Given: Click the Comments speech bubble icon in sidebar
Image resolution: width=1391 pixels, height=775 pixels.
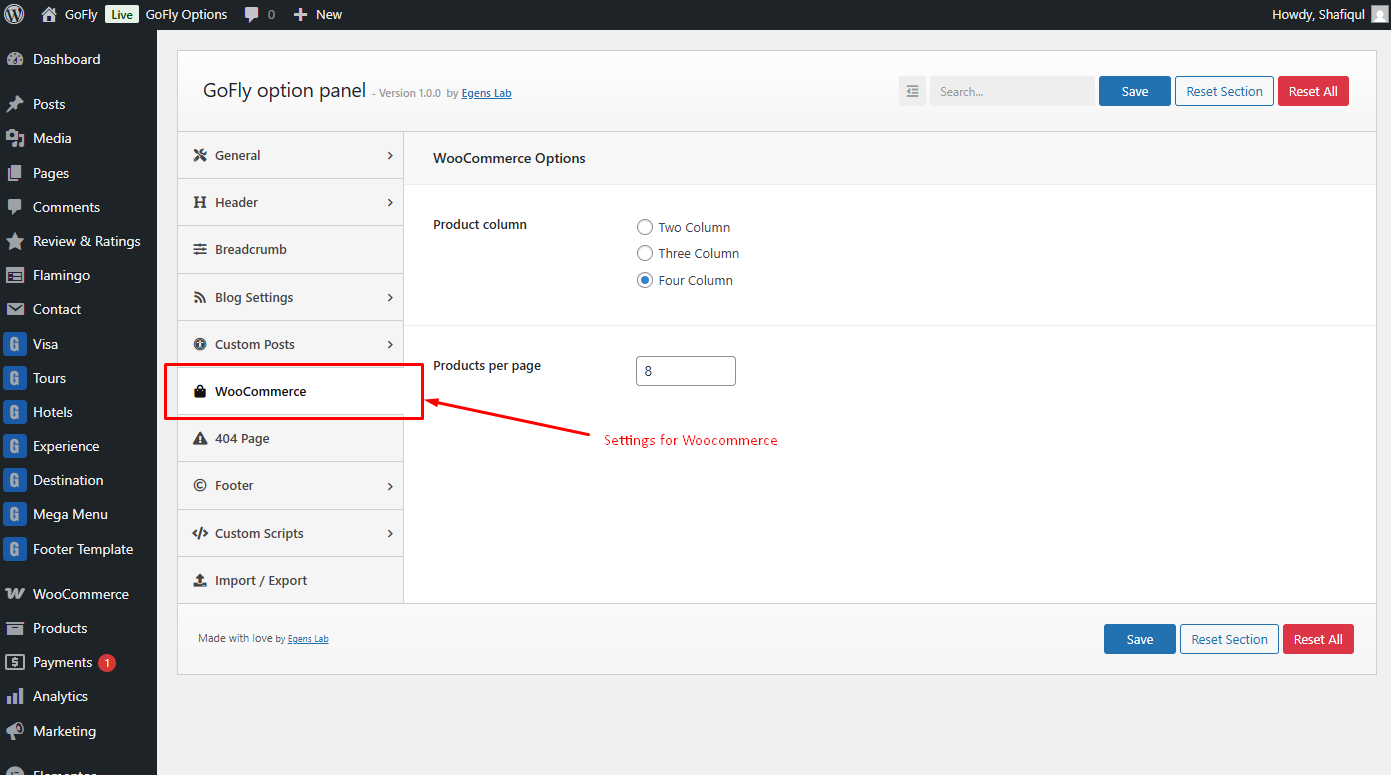Looking at the screenshot, I should pos(15,207).
